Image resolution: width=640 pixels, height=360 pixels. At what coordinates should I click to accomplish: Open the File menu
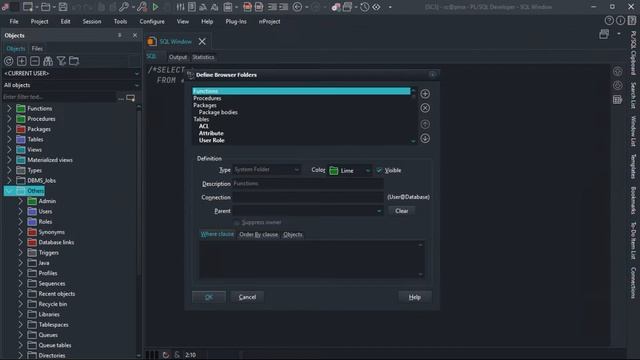[14, 22]
